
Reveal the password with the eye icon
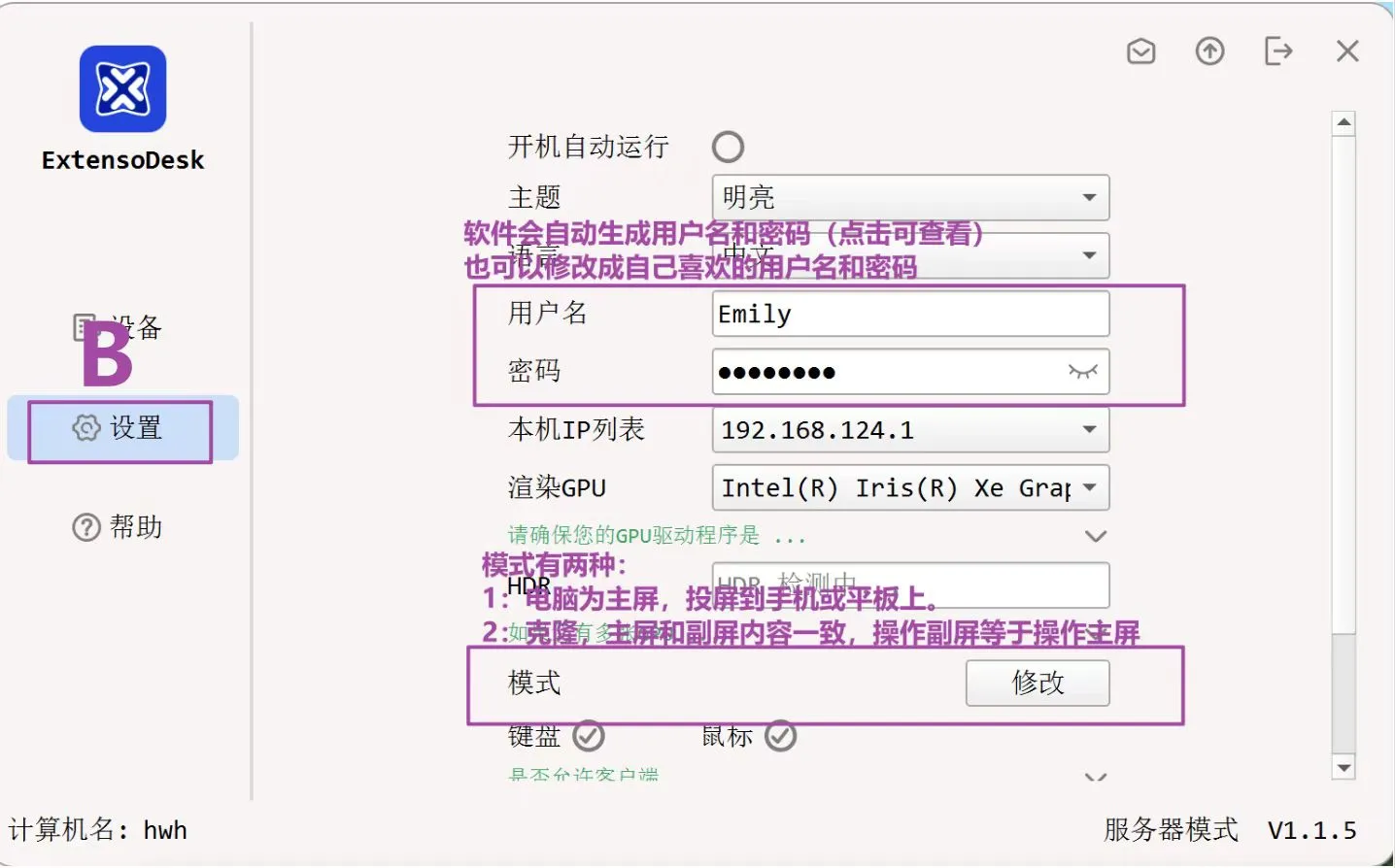pyautogui.click(x=1081, y=372)
